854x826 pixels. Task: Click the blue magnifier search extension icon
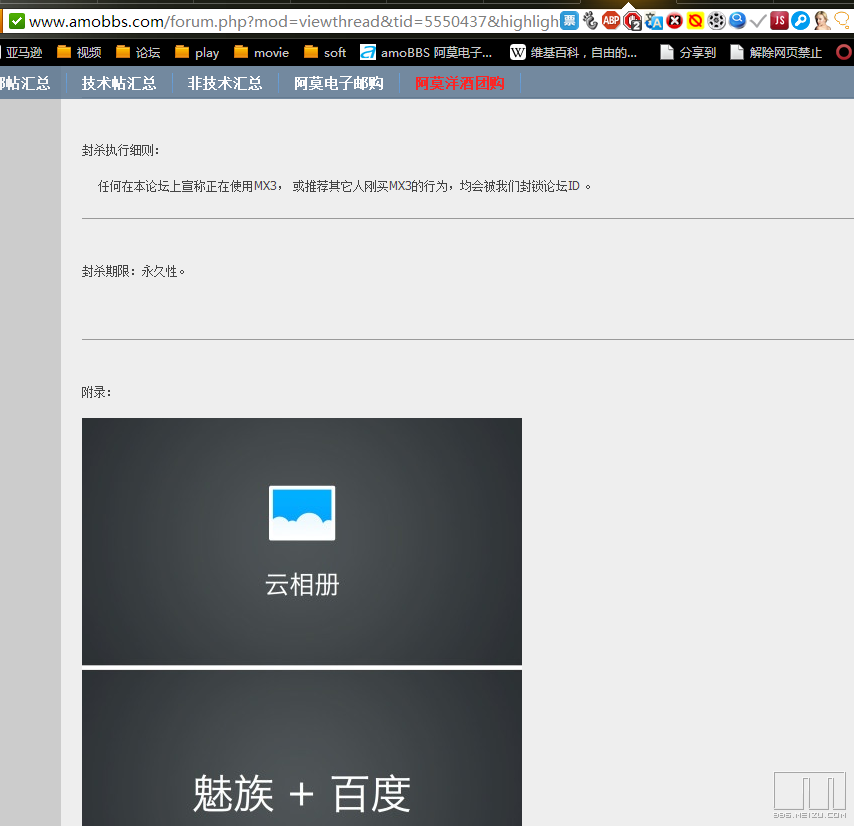pos(737,21)
